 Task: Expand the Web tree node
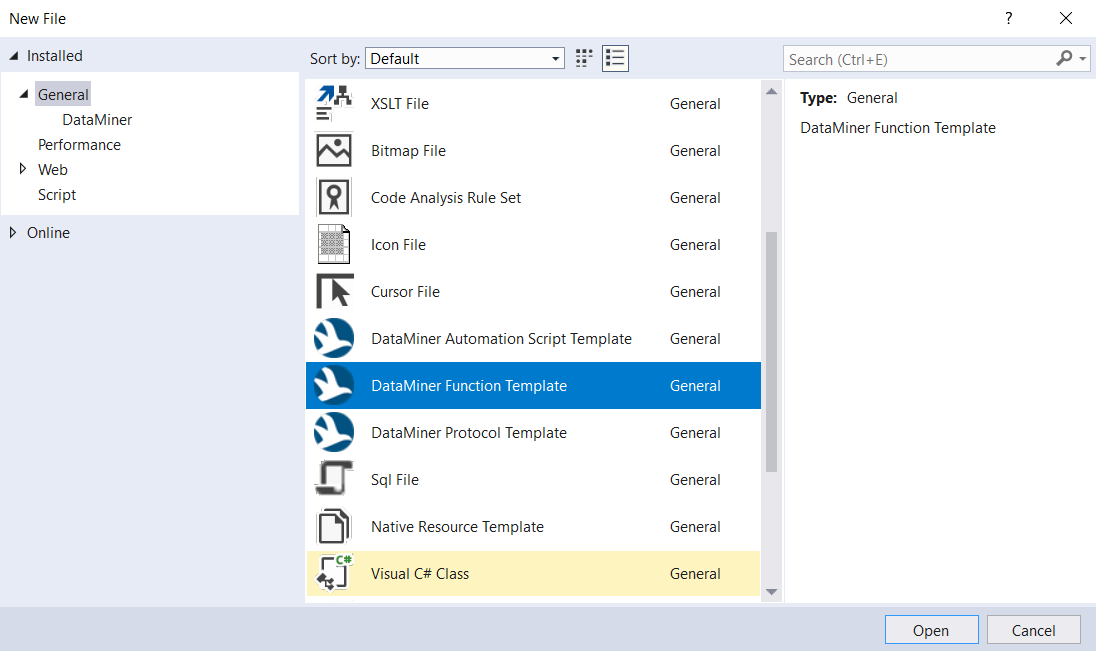(x=22, y=169)
